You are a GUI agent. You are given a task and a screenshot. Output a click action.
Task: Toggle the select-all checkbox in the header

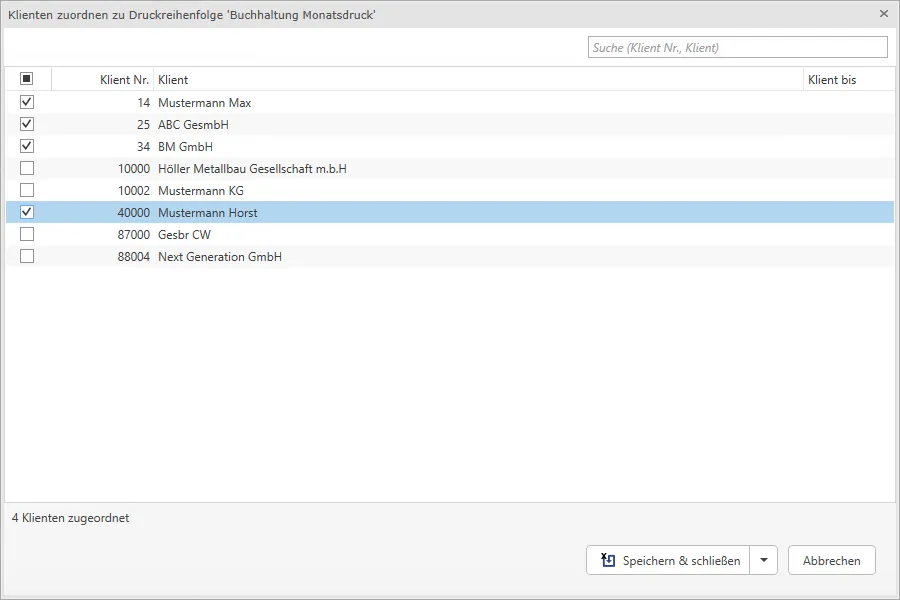(26, 79)
